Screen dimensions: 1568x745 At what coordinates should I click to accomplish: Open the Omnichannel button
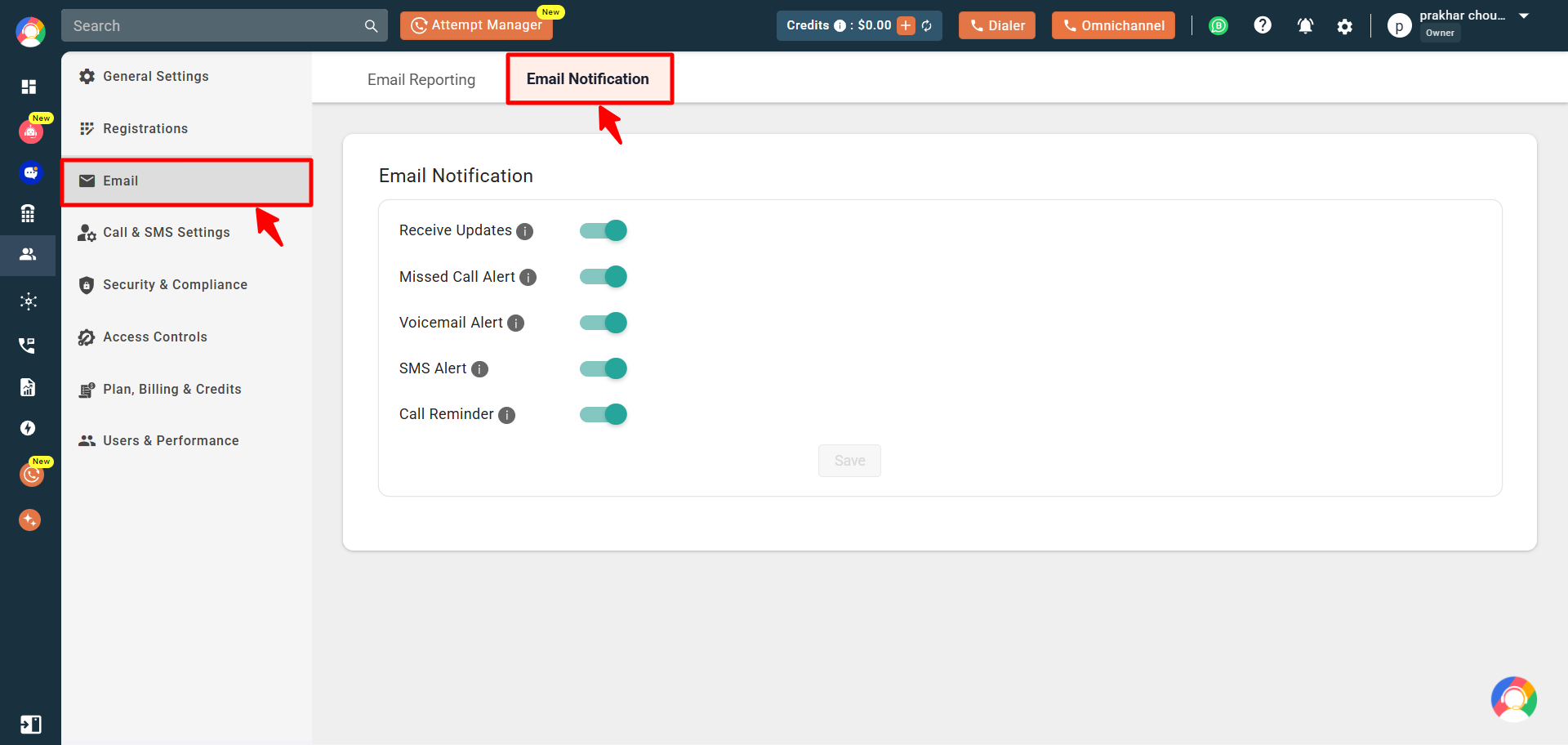[1113, 25]
